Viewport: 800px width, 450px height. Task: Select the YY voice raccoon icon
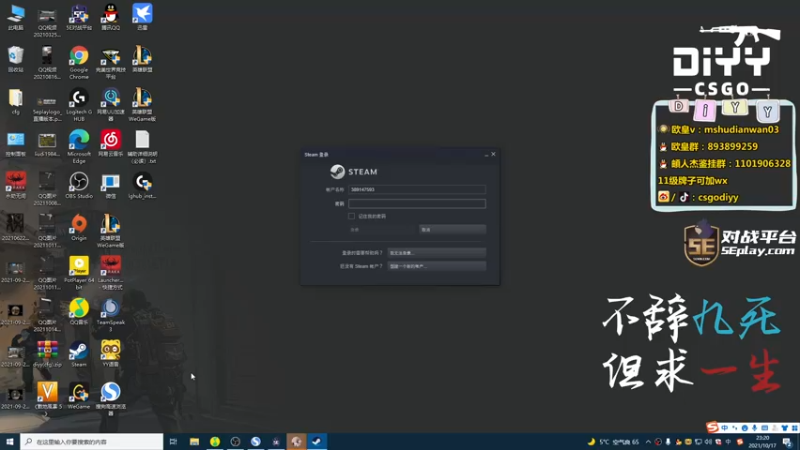pos(110,354)
